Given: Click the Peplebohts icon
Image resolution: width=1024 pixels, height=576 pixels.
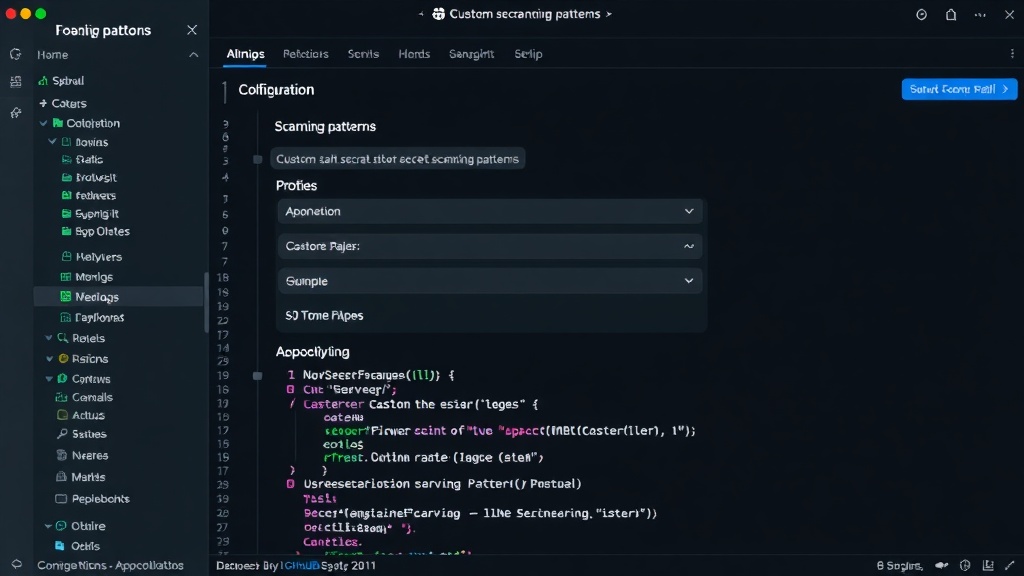Looking at the screenshot, I should point(61,498).
